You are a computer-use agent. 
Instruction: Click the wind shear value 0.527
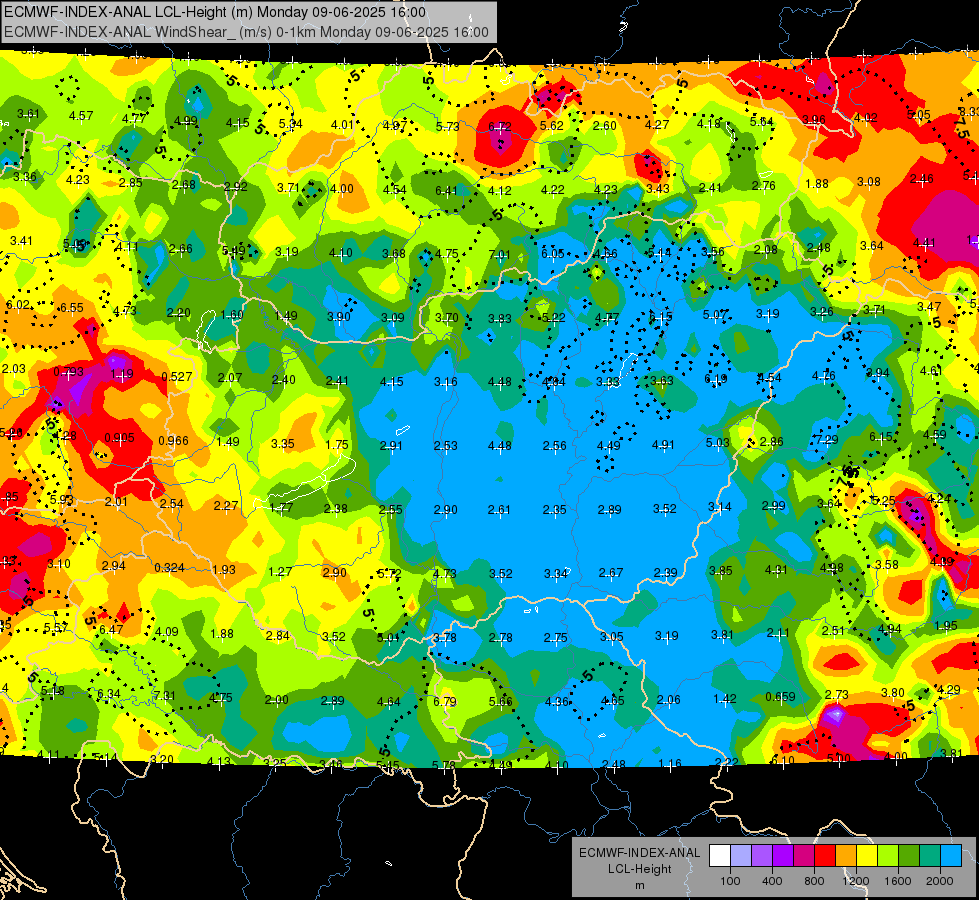click(177, 377)
